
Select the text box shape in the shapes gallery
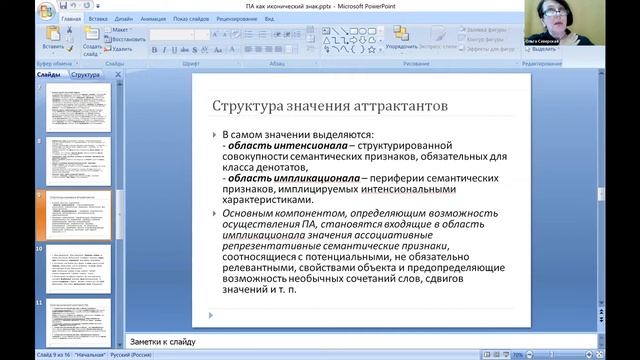pos(326,31)
